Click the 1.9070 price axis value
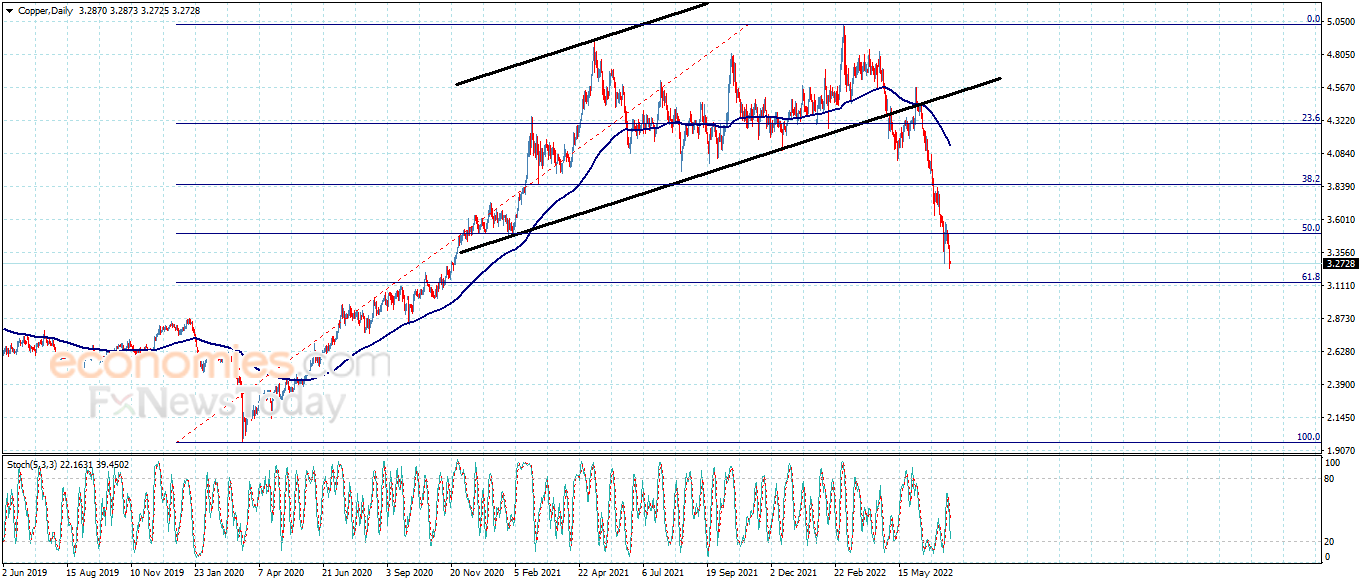 [1341, 451]
